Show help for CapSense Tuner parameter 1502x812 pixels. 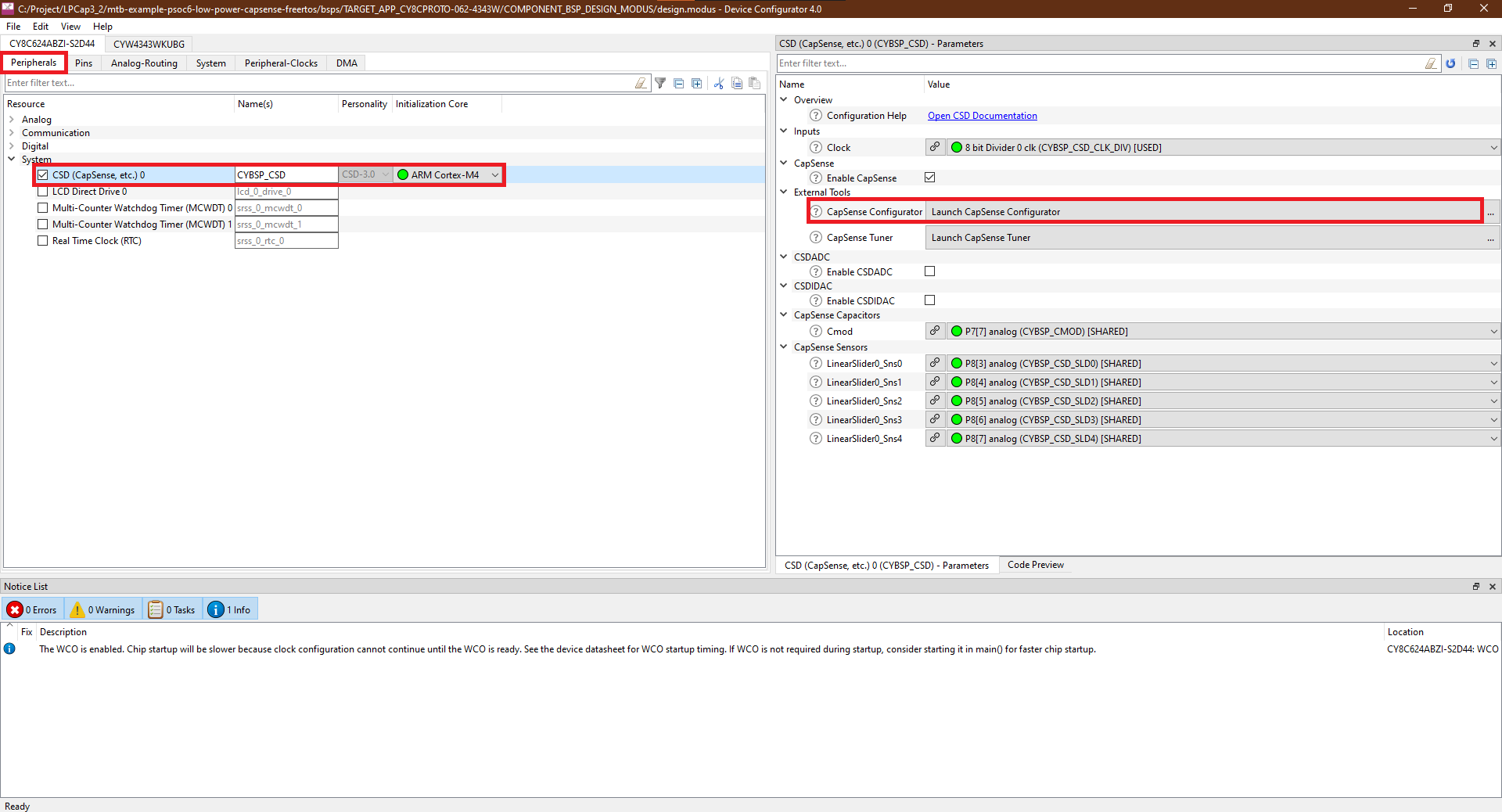pyautogui.click(x=816, y=238)
